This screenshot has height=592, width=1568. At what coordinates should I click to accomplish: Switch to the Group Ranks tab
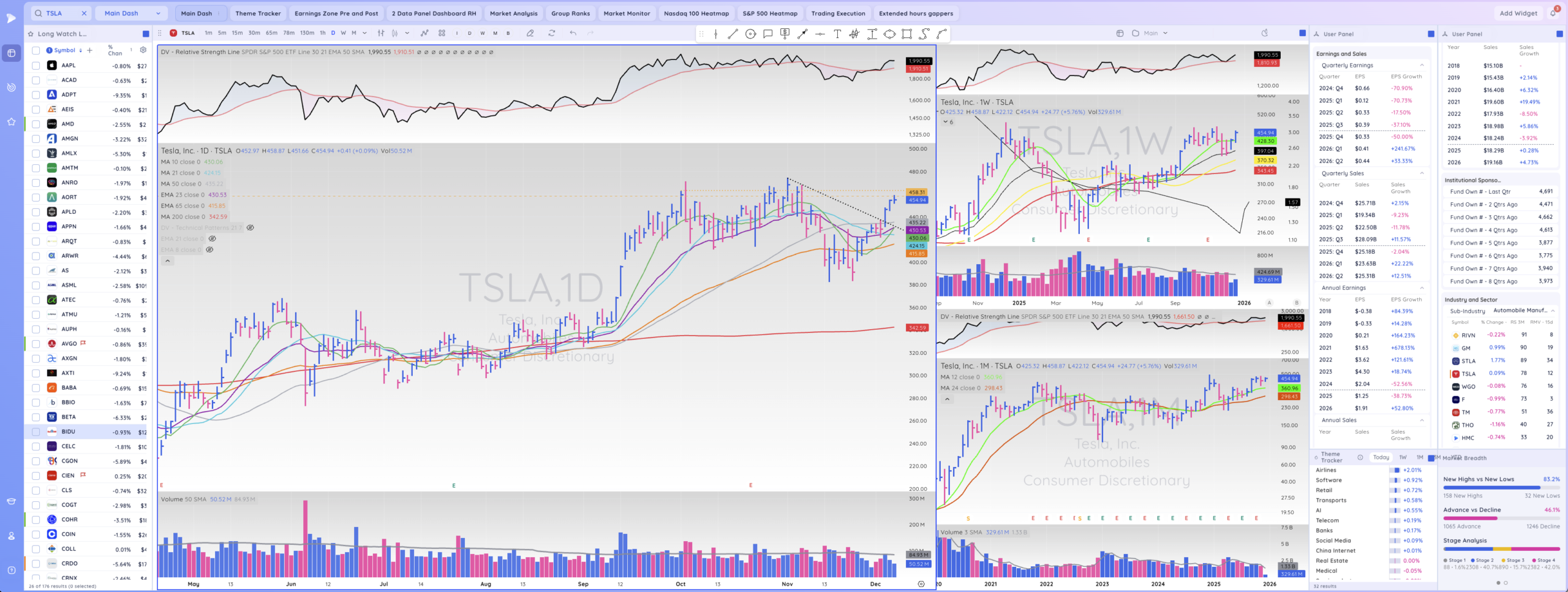570,13
